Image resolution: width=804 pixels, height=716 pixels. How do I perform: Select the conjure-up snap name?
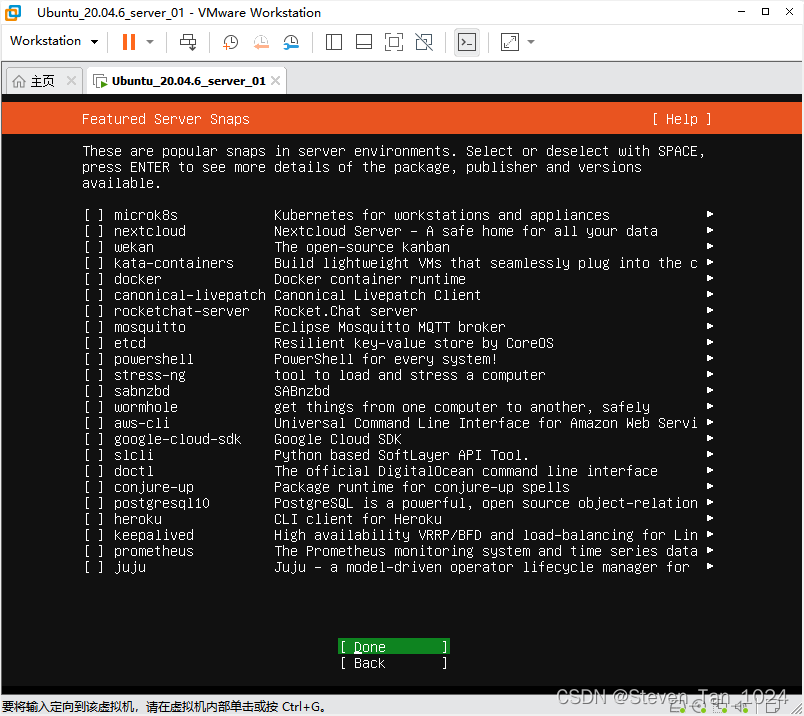tap(154, 487)
